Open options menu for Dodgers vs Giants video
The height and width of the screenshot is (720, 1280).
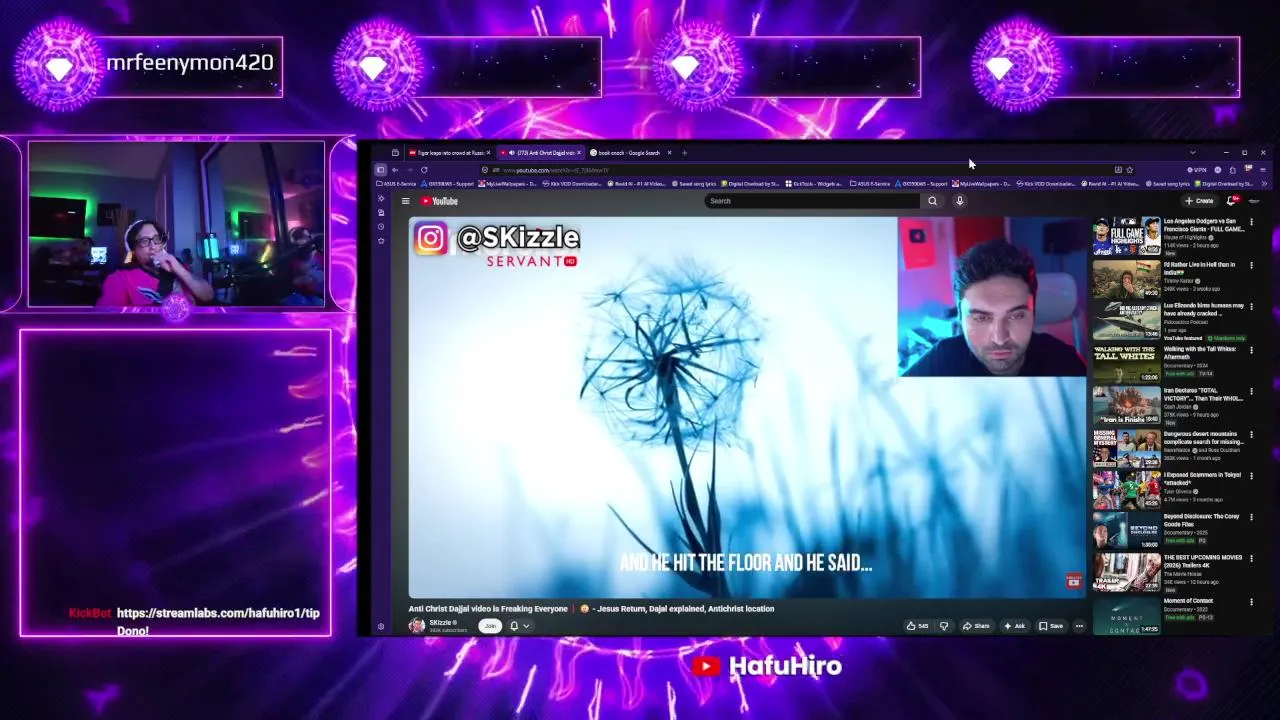coord(1251,222)
